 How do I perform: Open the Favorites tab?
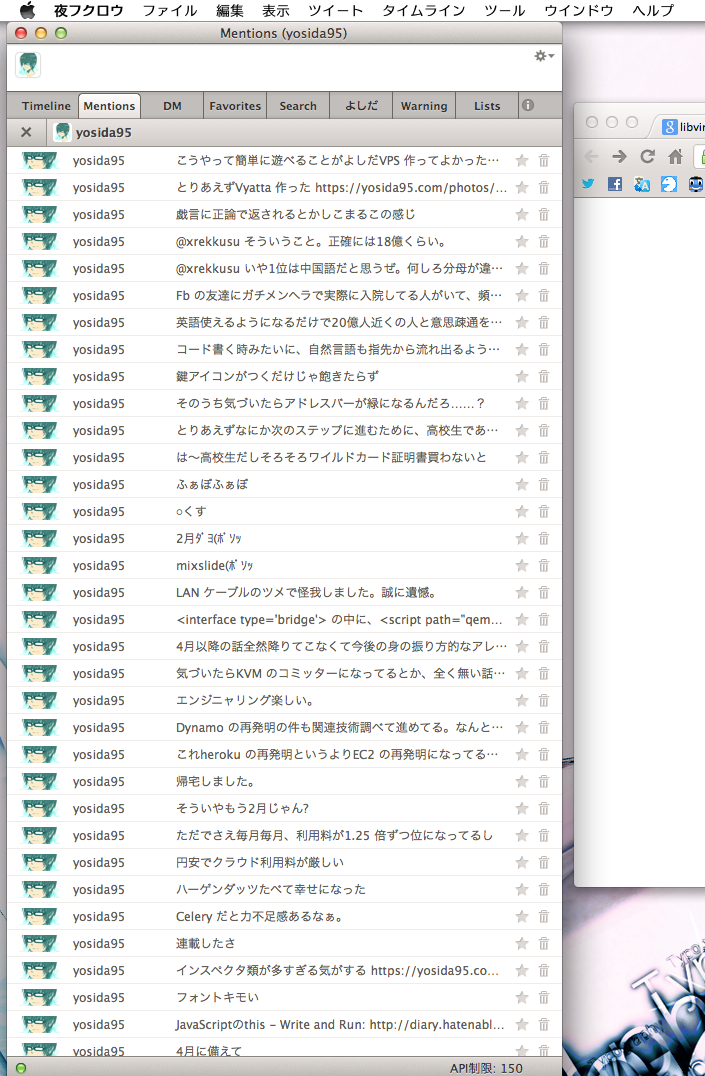click(235, 106)
